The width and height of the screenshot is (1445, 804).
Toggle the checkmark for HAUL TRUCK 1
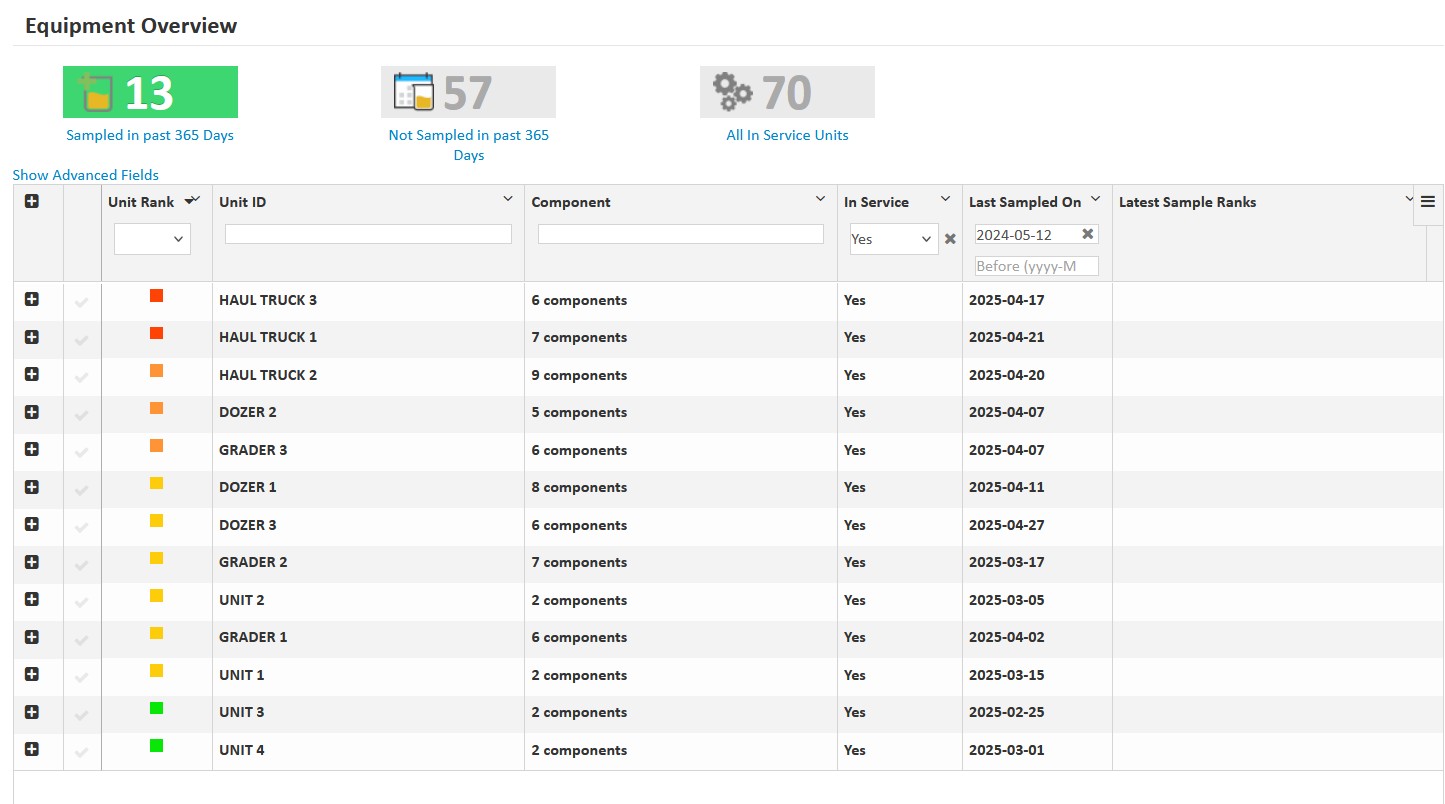(81, 339)
